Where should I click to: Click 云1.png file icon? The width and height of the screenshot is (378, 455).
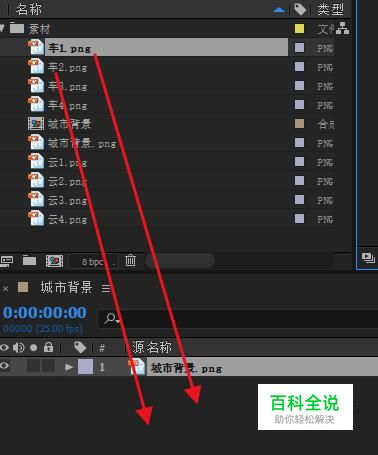[x=36, y=161]
